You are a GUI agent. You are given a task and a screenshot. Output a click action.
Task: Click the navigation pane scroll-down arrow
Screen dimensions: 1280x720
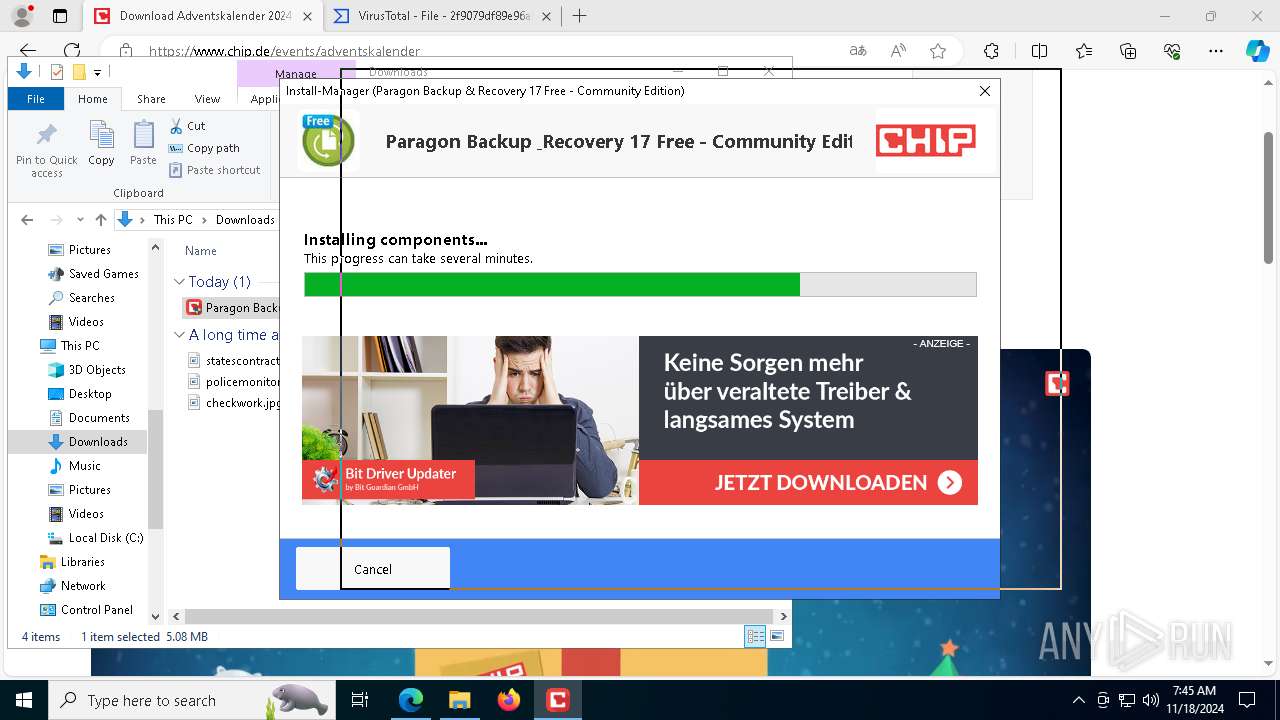tap(155, 617)
